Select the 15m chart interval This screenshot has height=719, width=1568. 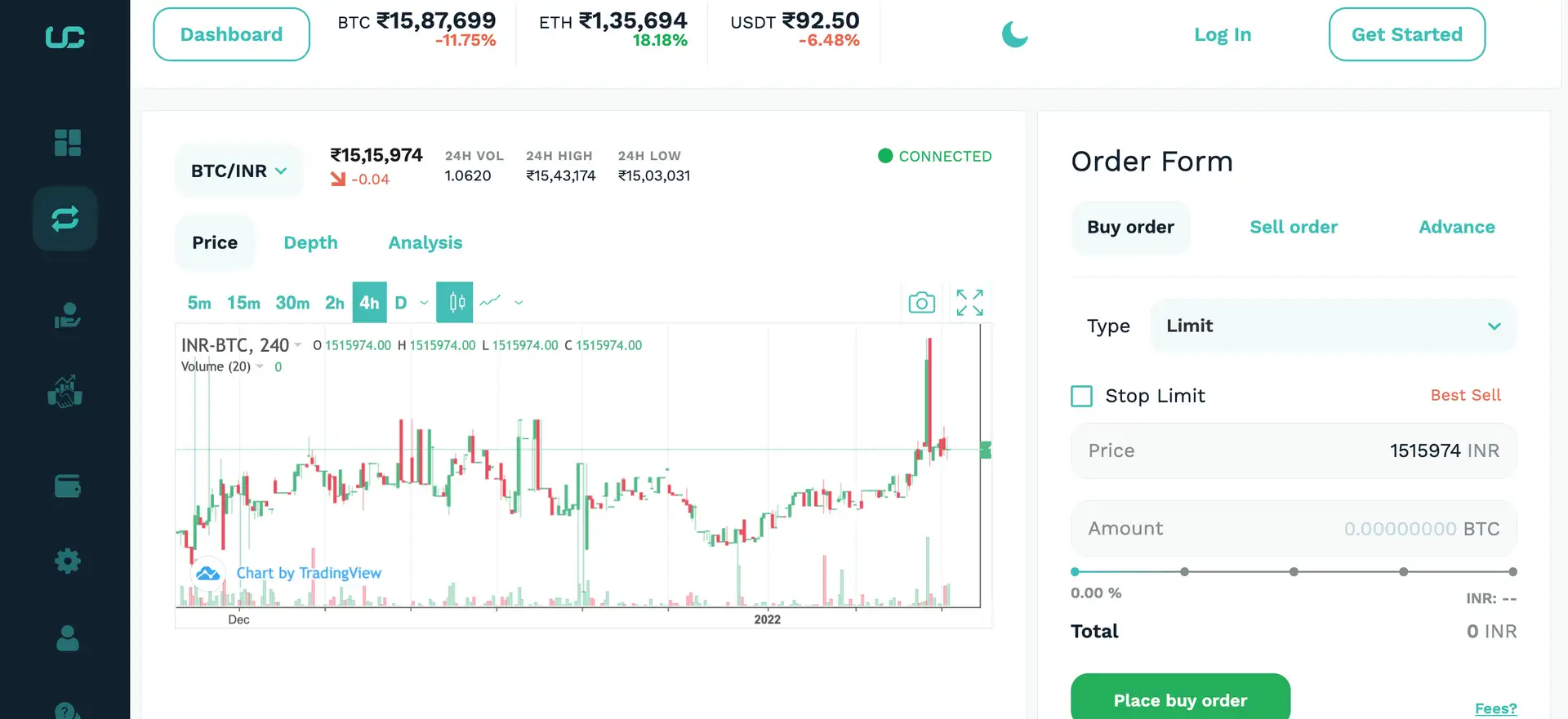[243, 303]
